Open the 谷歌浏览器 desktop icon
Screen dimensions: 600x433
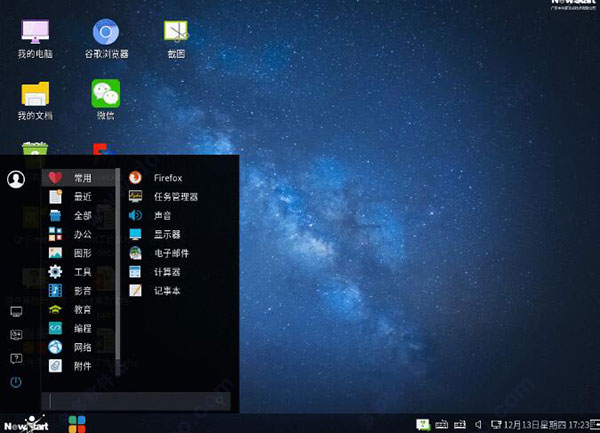click(106, 38)
